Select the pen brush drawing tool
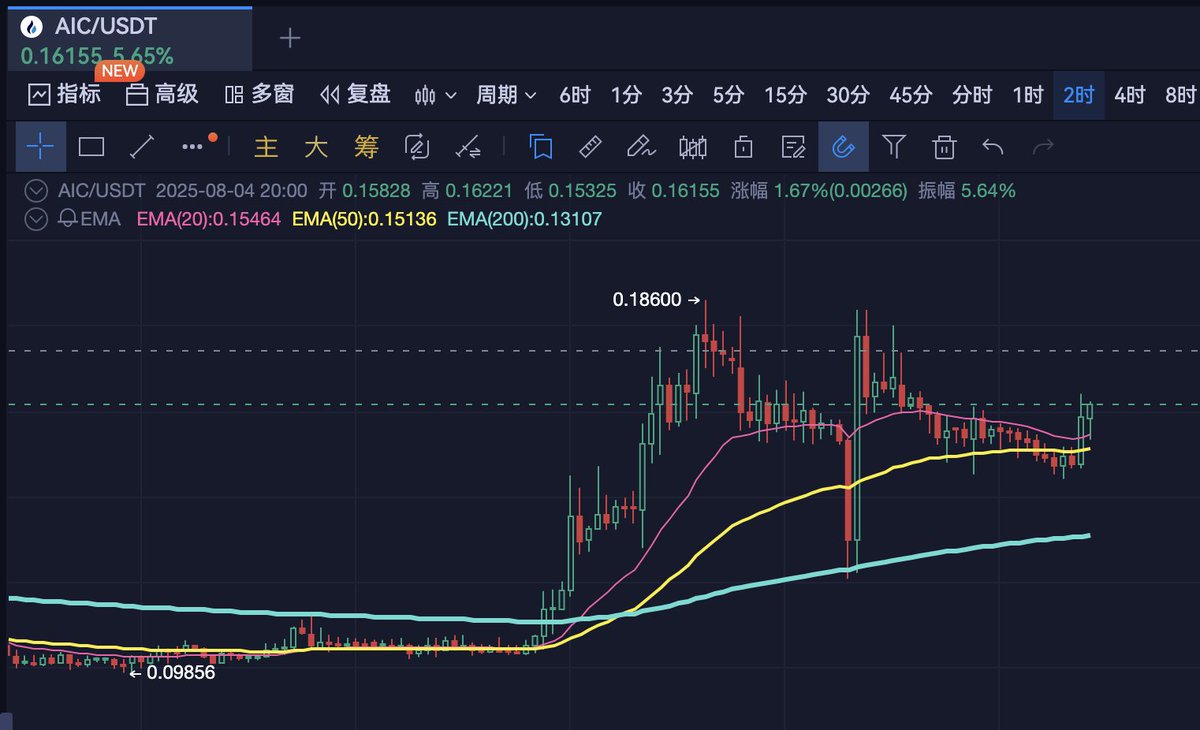Viewport: 1200px width, 730px height. [x=640, y=147]
